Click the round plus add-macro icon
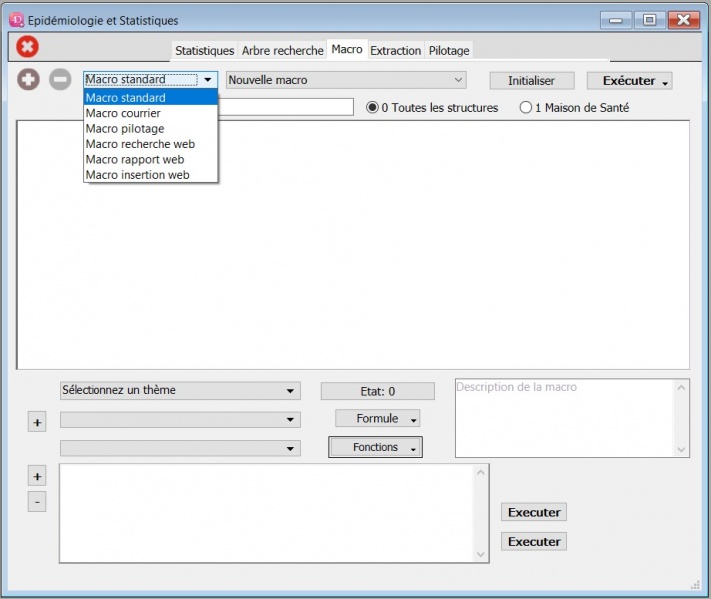Screen dimensions: 711x599 click(x=29, y=80)
